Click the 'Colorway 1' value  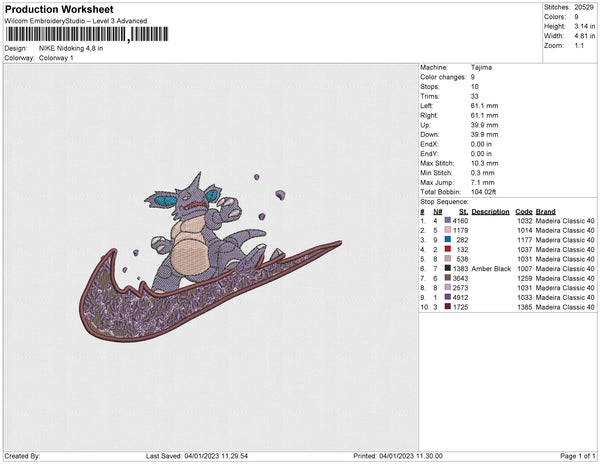[56, 58]
